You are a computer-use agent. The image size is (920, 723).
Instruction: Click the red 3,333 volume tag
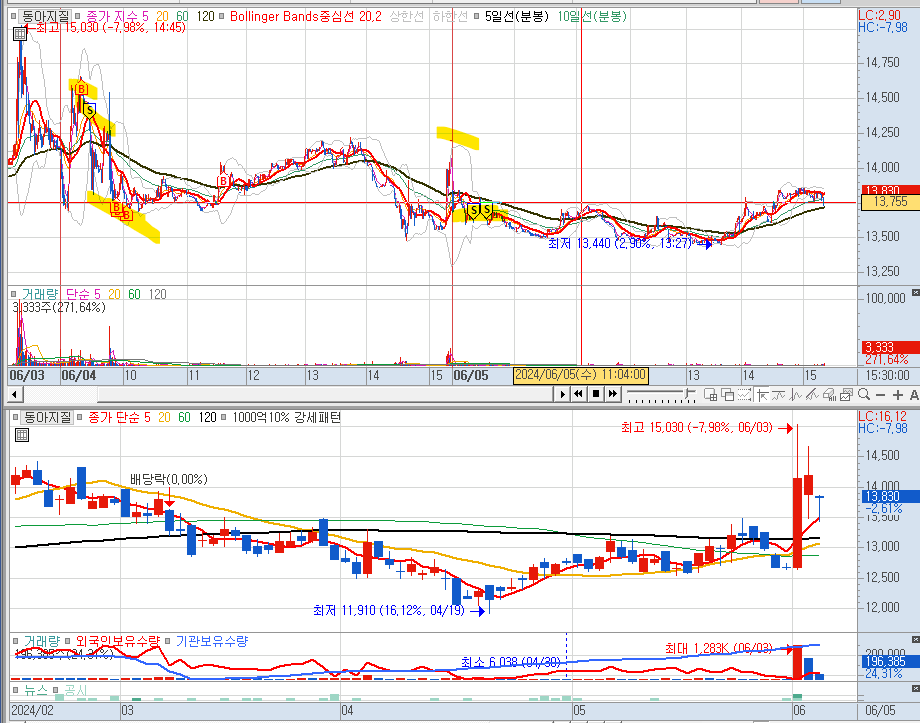click(890, 347)
